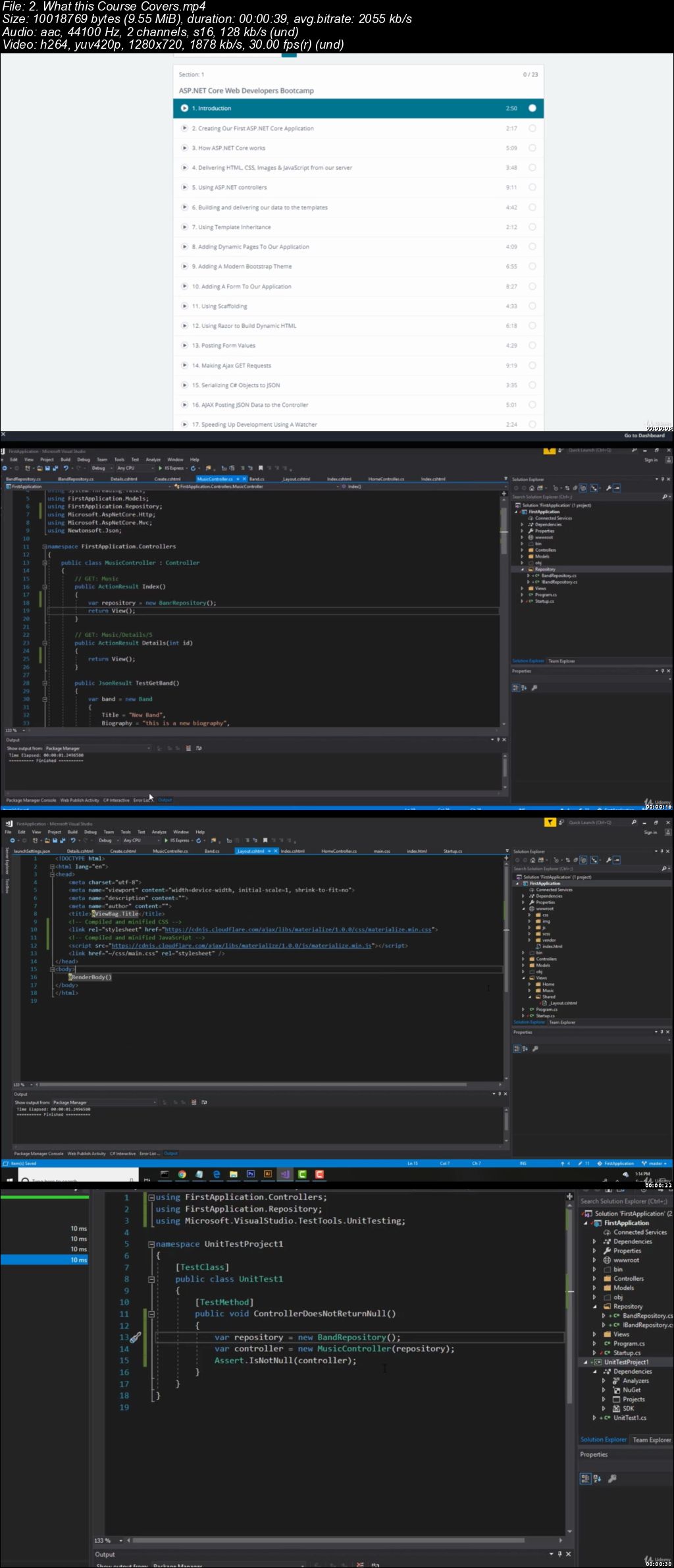Click the screwdriver quick actions icon at line 13

pyautogui.click(x=136, y=1337)
